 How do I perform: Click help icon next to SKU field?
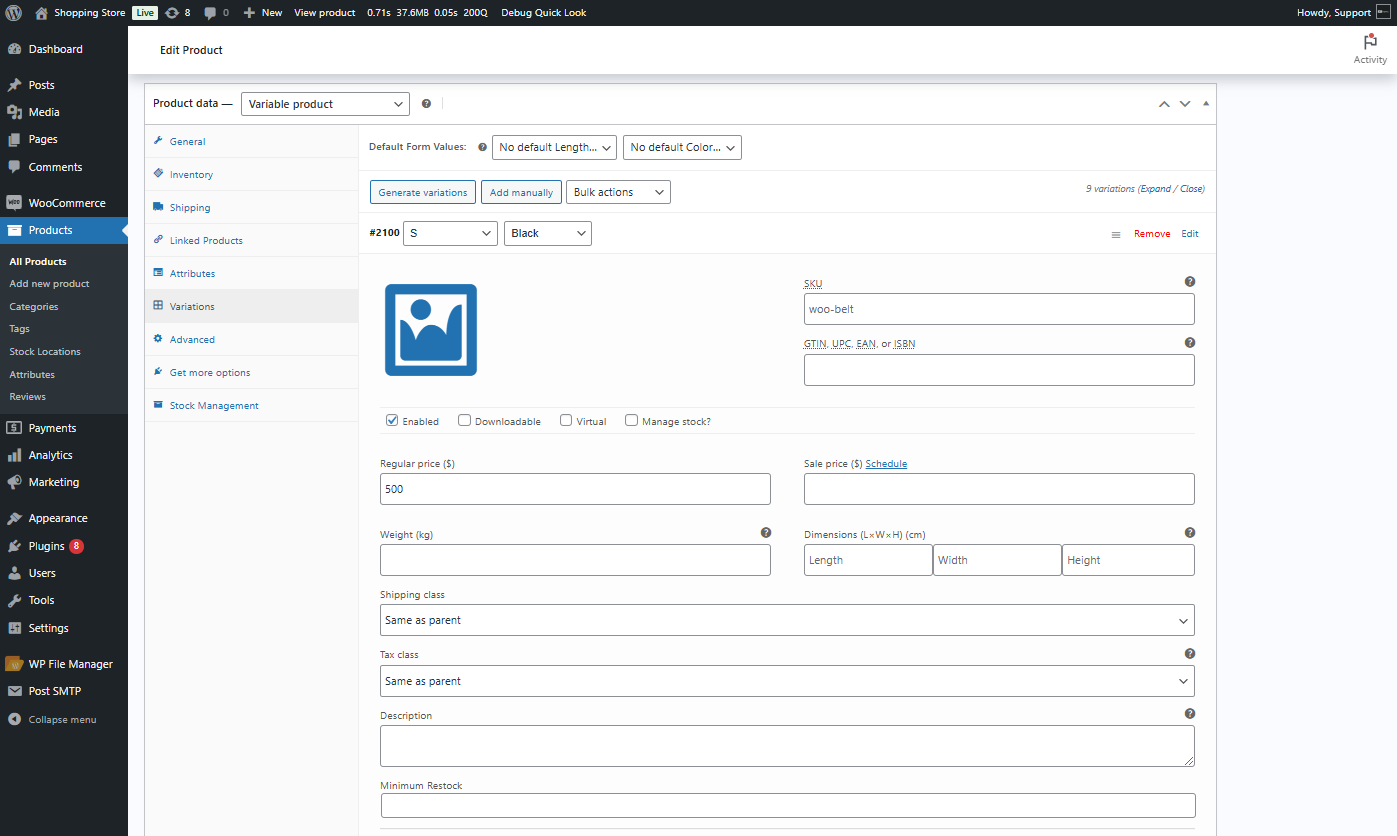pos(1190,282)
